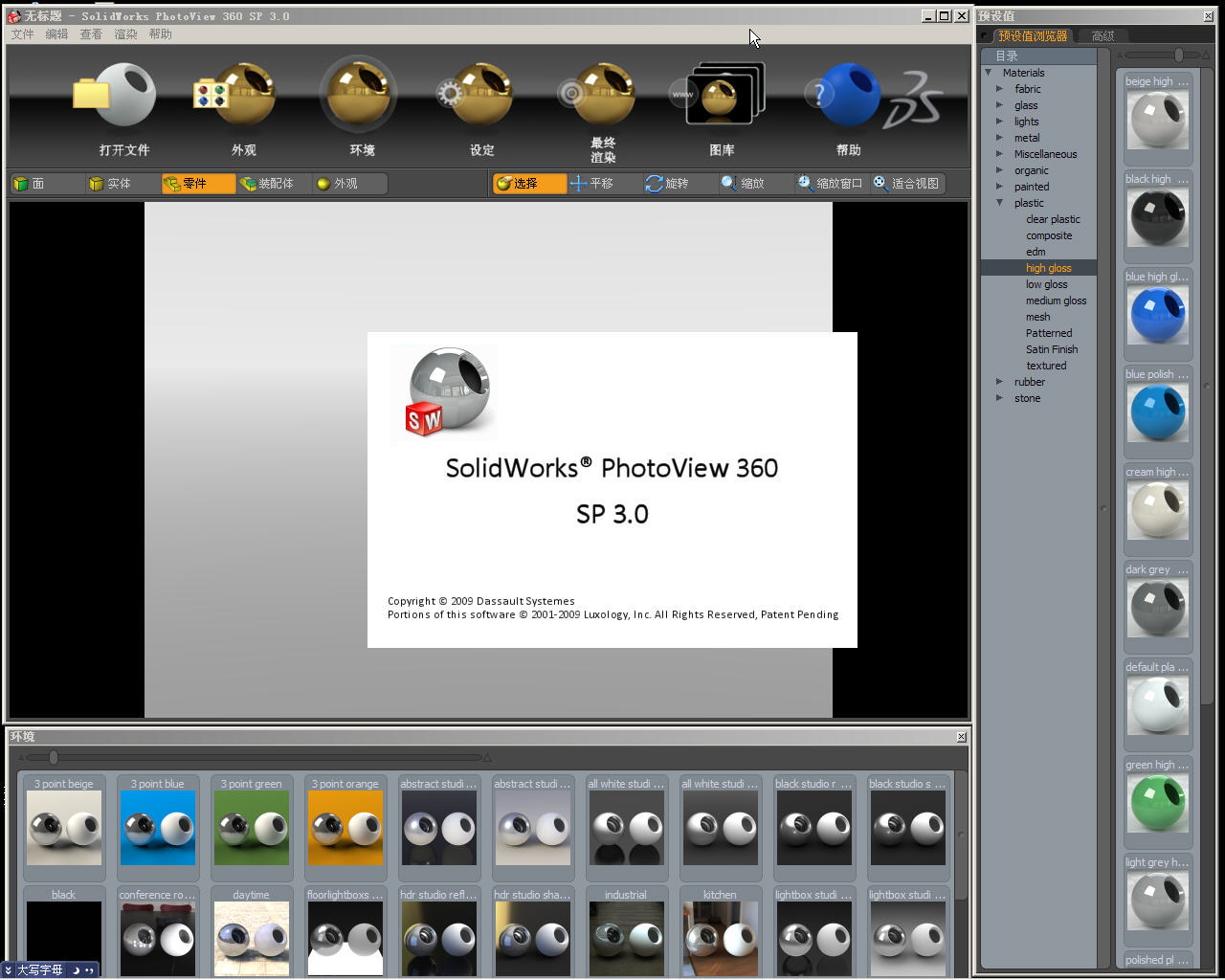Select the 装配体 assembly selection mode

[274, 184]
